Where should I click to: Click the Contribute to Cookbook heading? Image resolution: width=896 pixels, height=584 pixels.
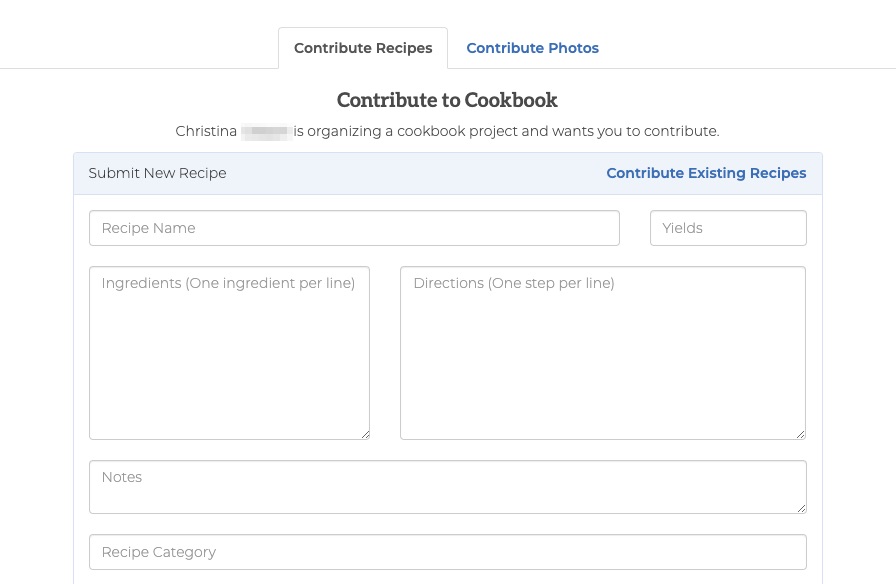click(x=447, y=100)
